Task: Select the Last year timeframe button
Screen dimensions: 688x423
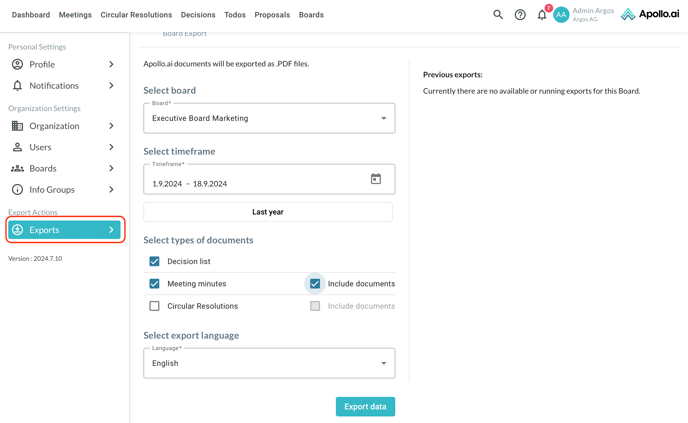Action: 268,212
